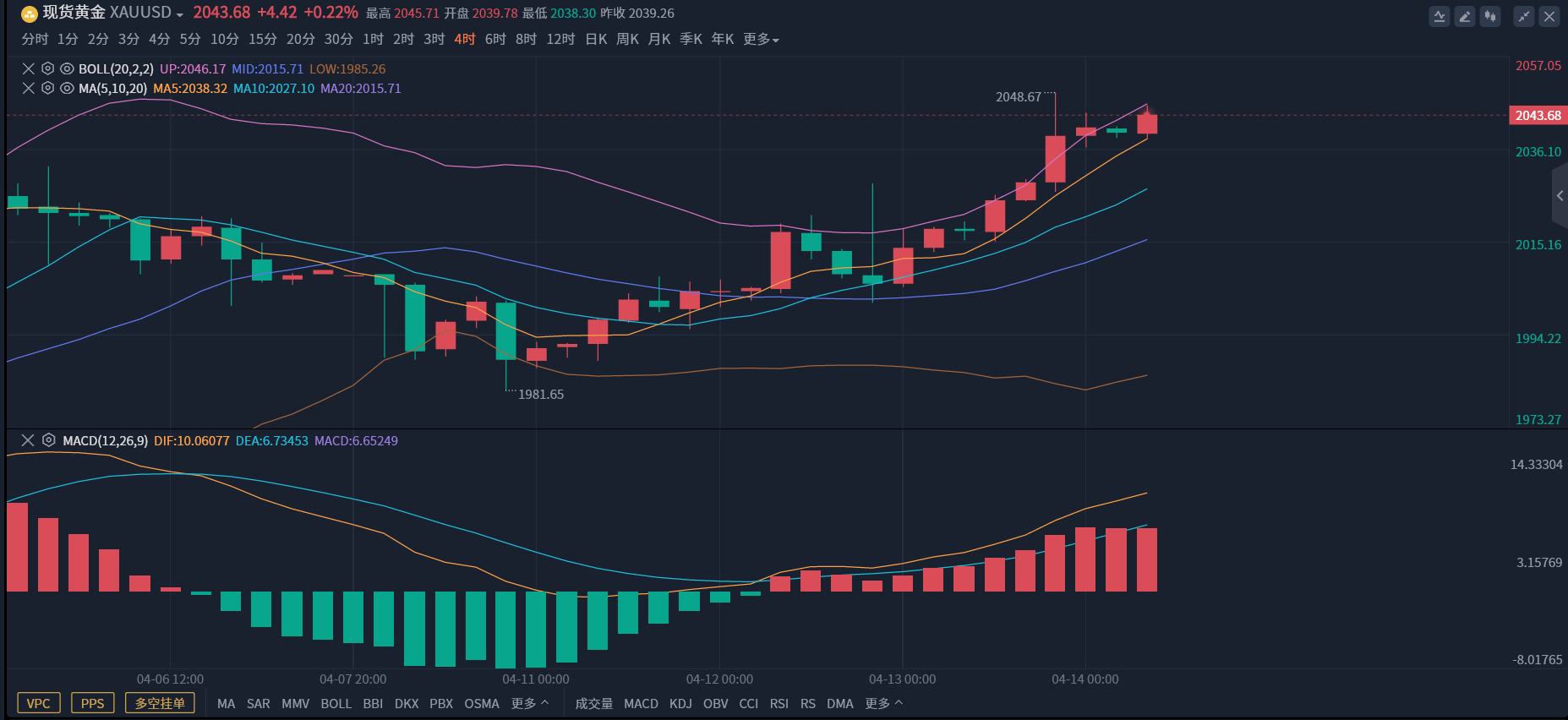Viewport: 1568px width, 720px height.
Task: Remove the MA indicator with its X
Action: click(x=28, y=88)
